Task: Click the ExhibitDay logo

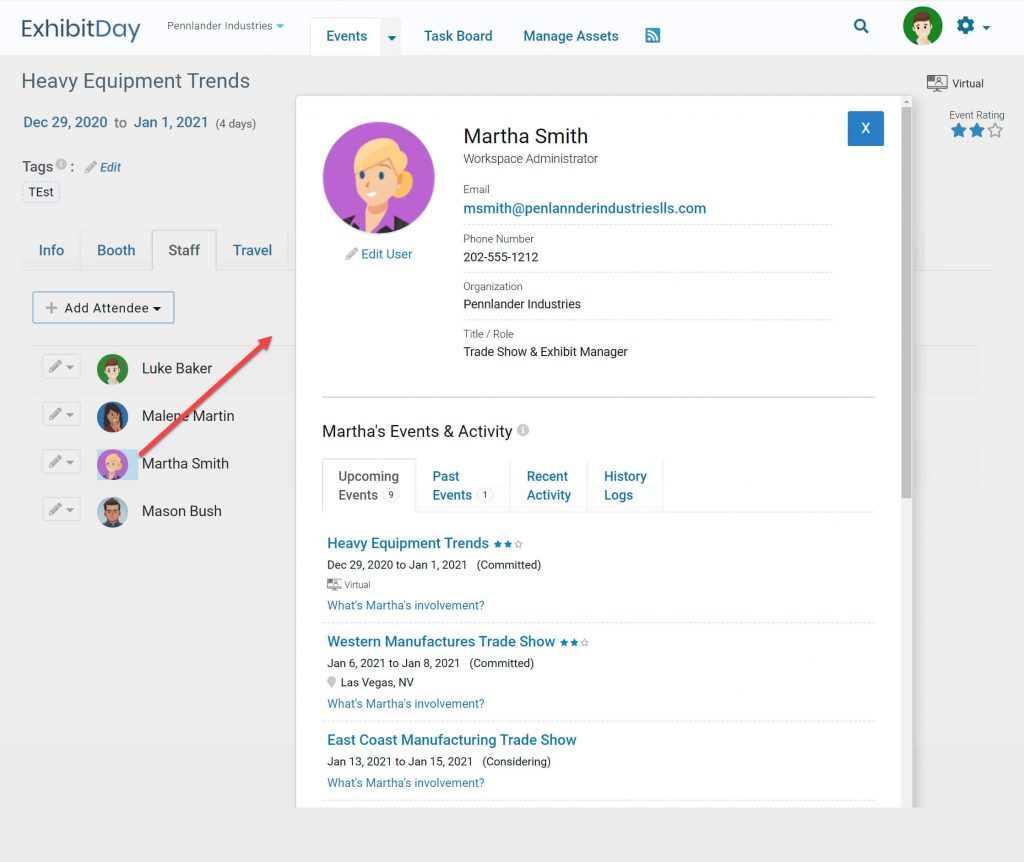Action: 80,29
